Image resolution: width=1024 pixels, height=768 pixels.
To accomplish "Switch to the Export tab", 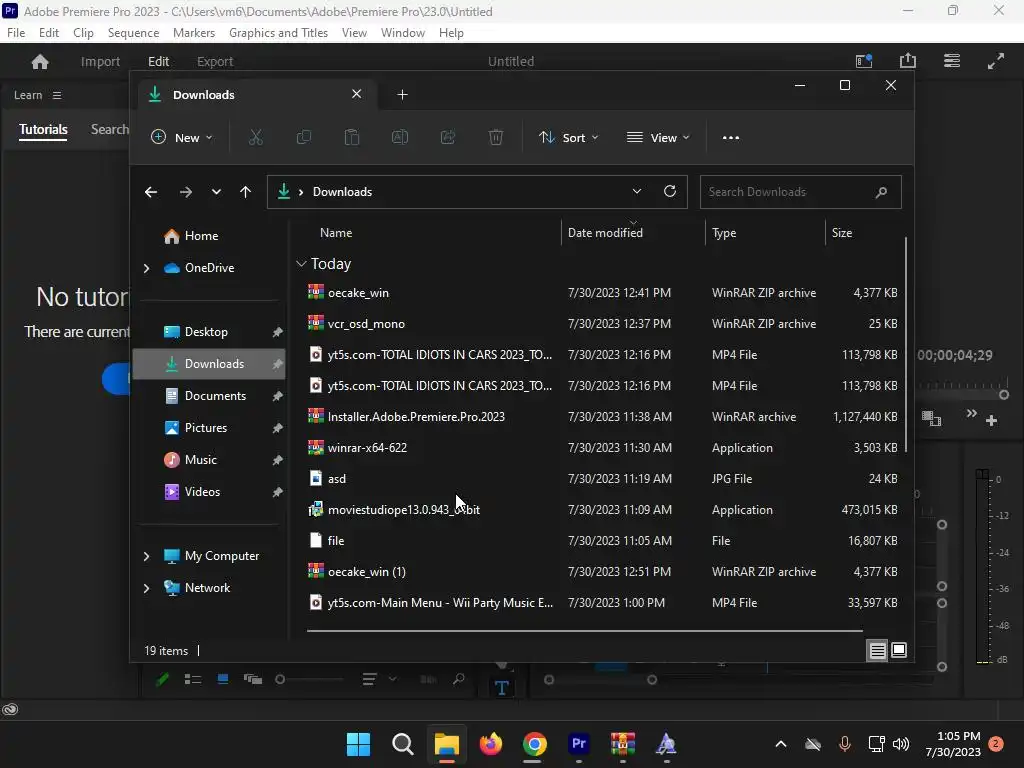I will pyautogui.click(x=215, y=61).
